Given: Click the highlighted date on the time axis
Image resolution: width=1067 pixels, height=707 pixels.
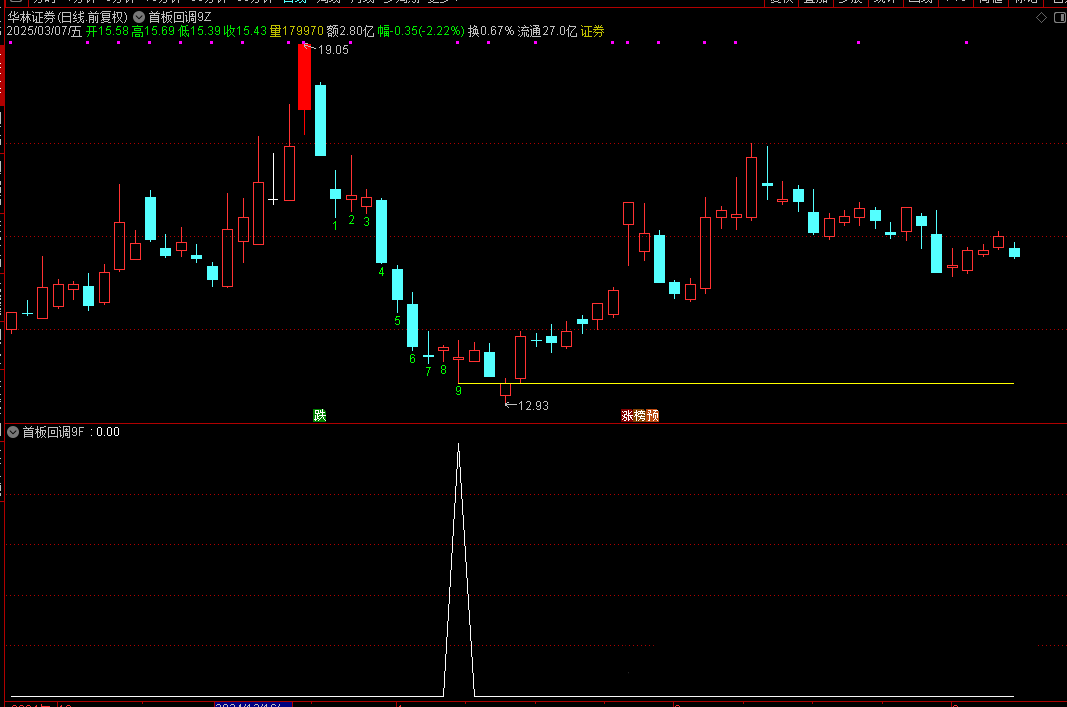Looking at the screenshot, I should (x=252, y=704).
